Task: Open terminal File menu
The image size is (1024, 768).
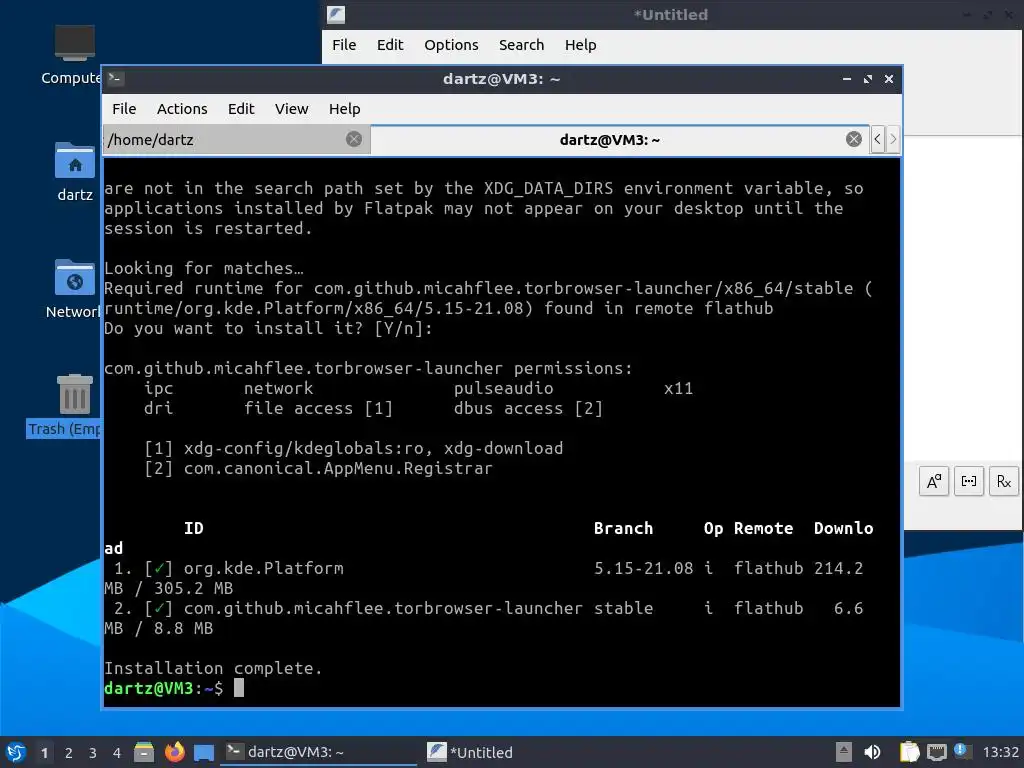Action: click(124, 109)
